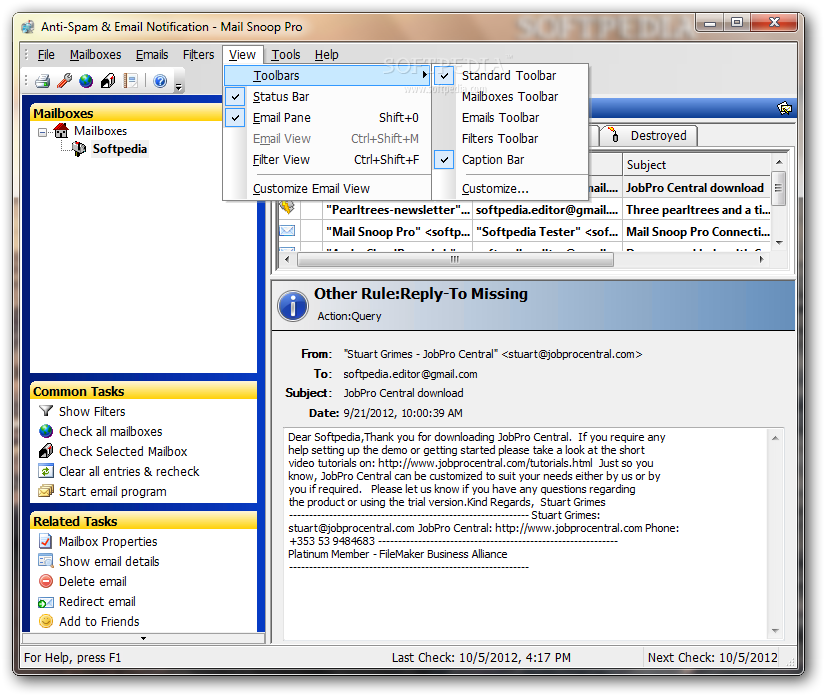This screenshot has height=696, width=825.
Task: Click the red Delete email icon
Action: pos(46,581)
